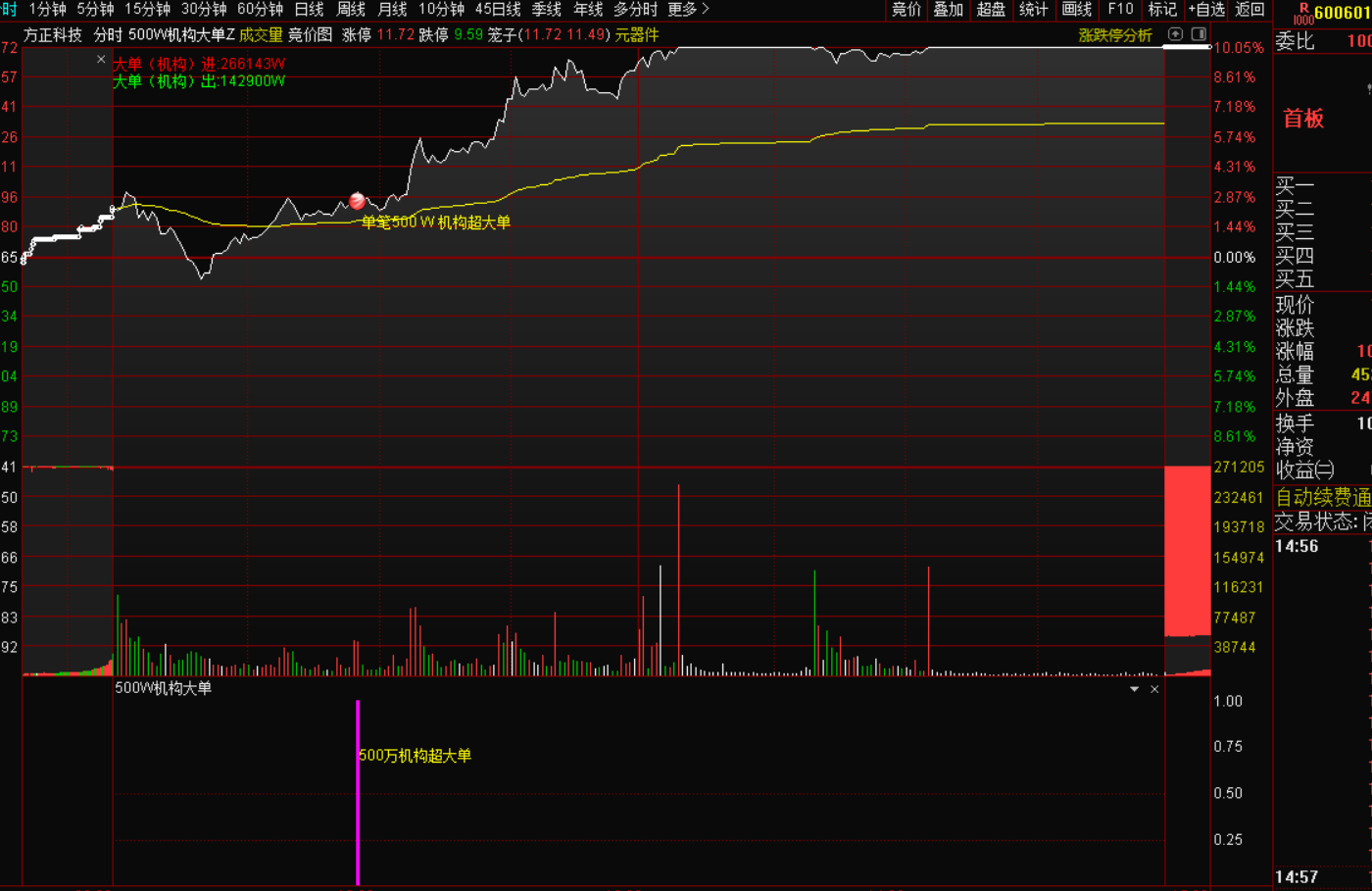Select the 日线 daily chart tab
The image size is (1372, 891).
pos(309,10)
